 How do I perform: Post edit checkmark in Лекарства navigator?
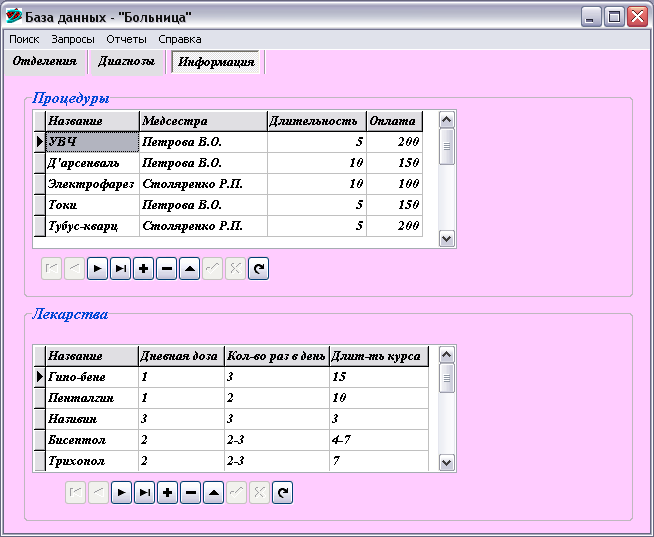point(236,492)
